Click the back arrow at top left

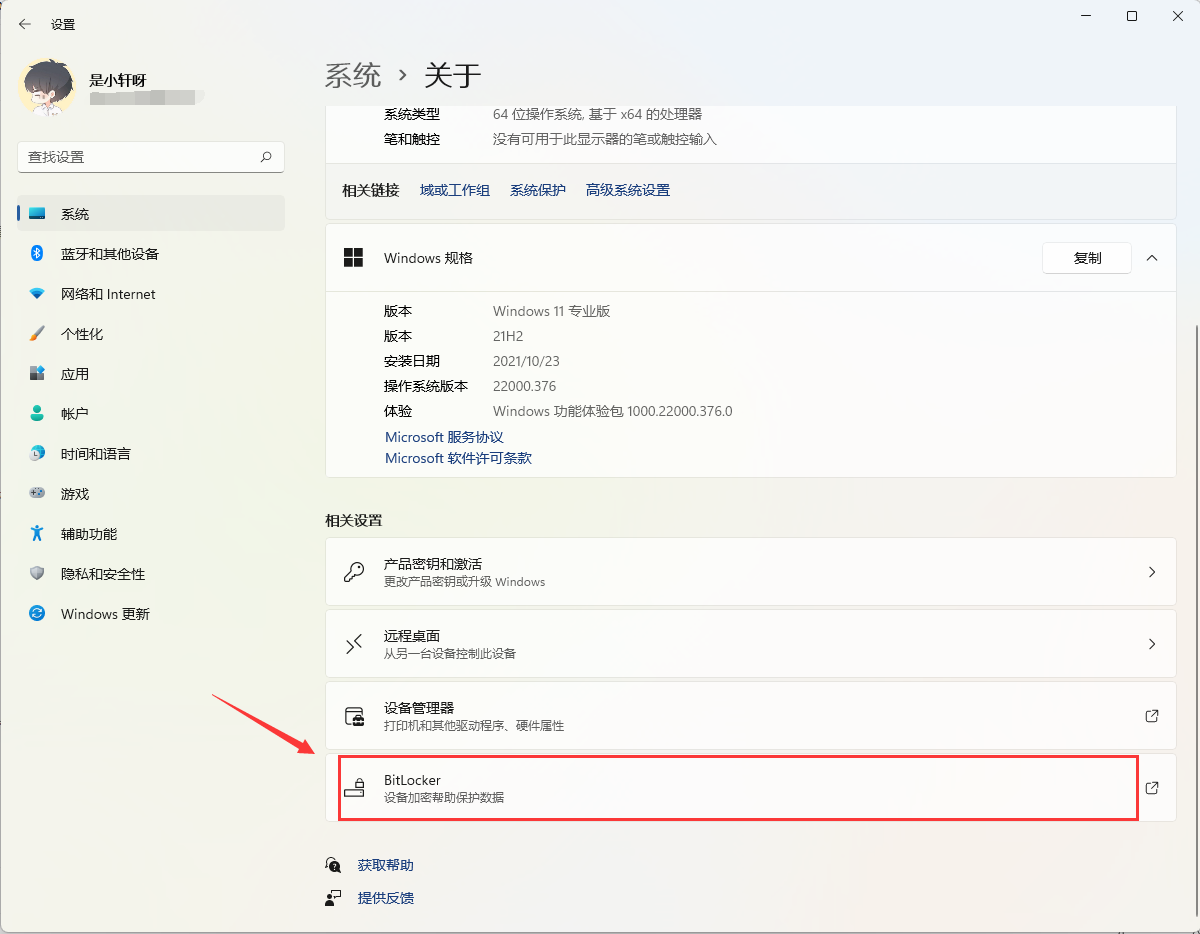[x=24, y=23]
